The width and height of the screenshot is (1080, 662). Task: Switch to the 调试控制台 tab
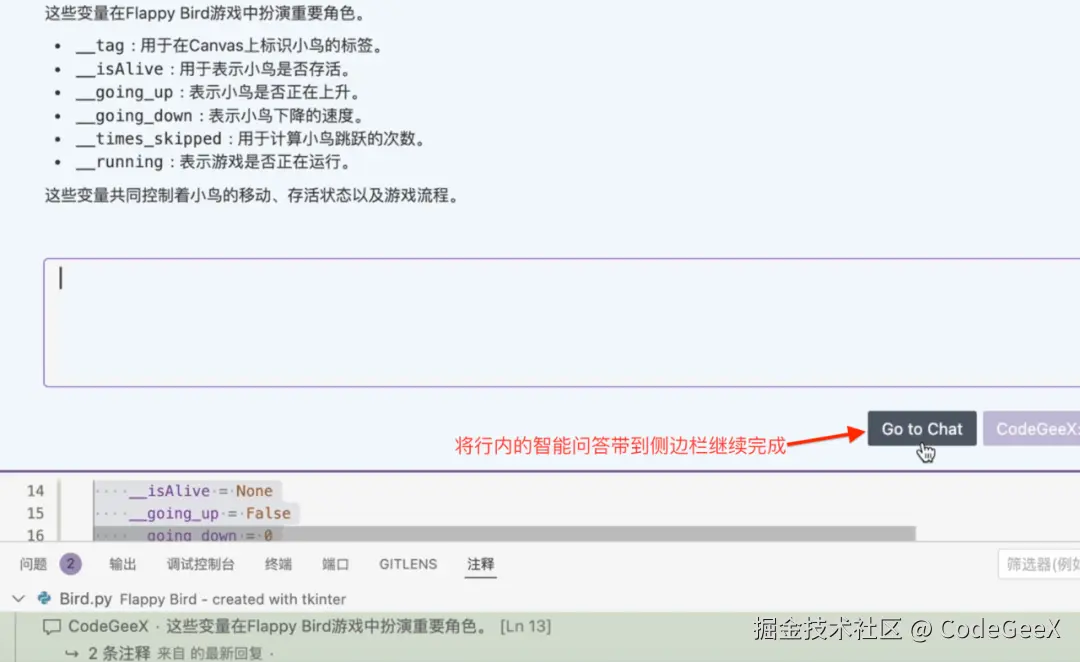199,563
